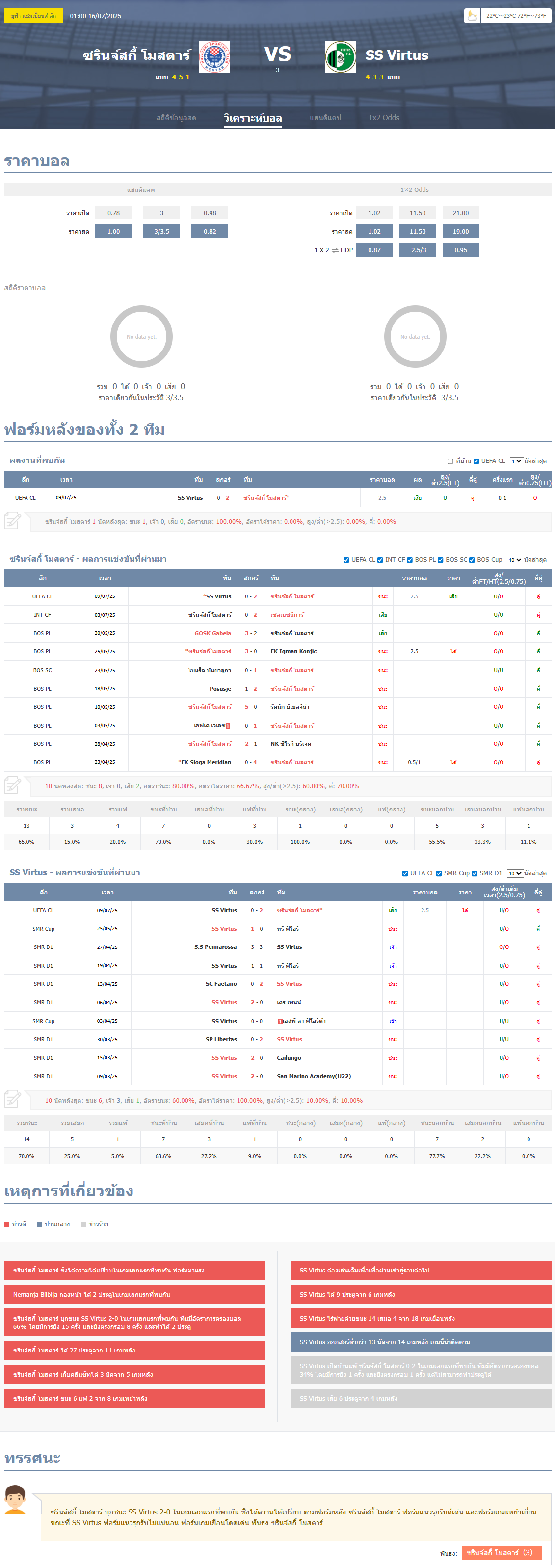Click the opening 1x2 odds 21.00
The image size is (555, 1568).
tap(461, 213)
